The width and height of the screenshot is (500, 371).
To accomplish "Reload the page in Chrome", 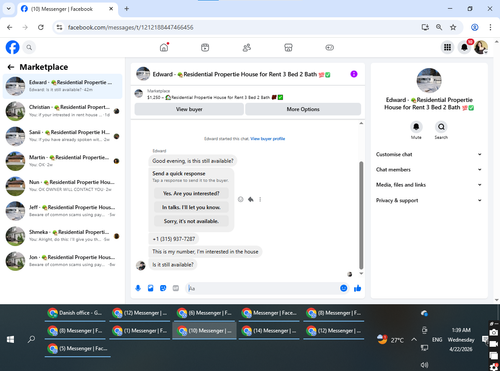I will 41,27.
